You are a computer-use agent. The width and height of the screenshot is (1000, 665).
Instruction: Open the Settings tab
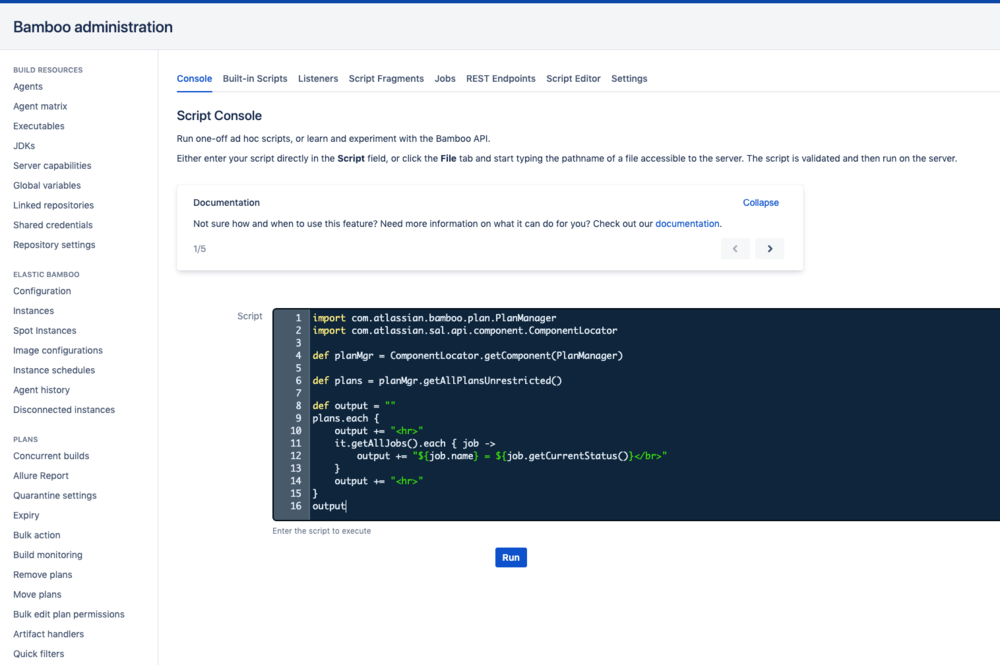629,78
